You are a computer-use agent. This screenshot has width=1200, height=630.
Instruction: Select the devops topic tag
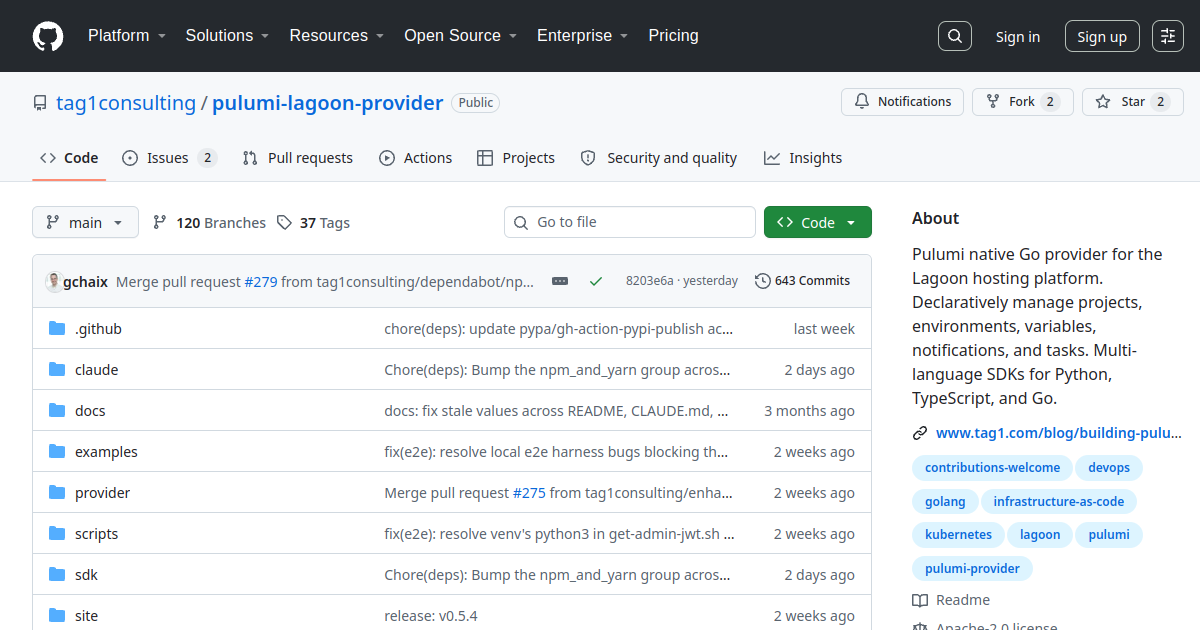[1109, 467]
